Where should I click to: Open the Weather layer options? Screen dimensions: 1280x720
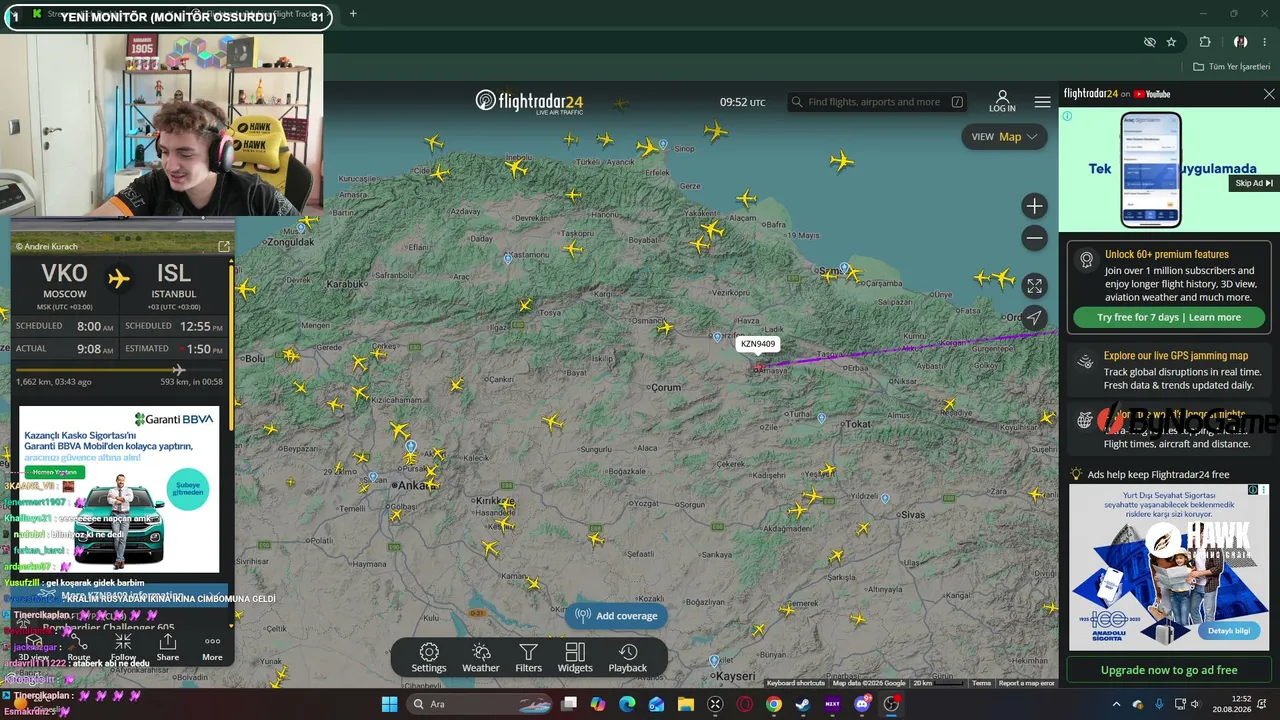click(480, 658)
